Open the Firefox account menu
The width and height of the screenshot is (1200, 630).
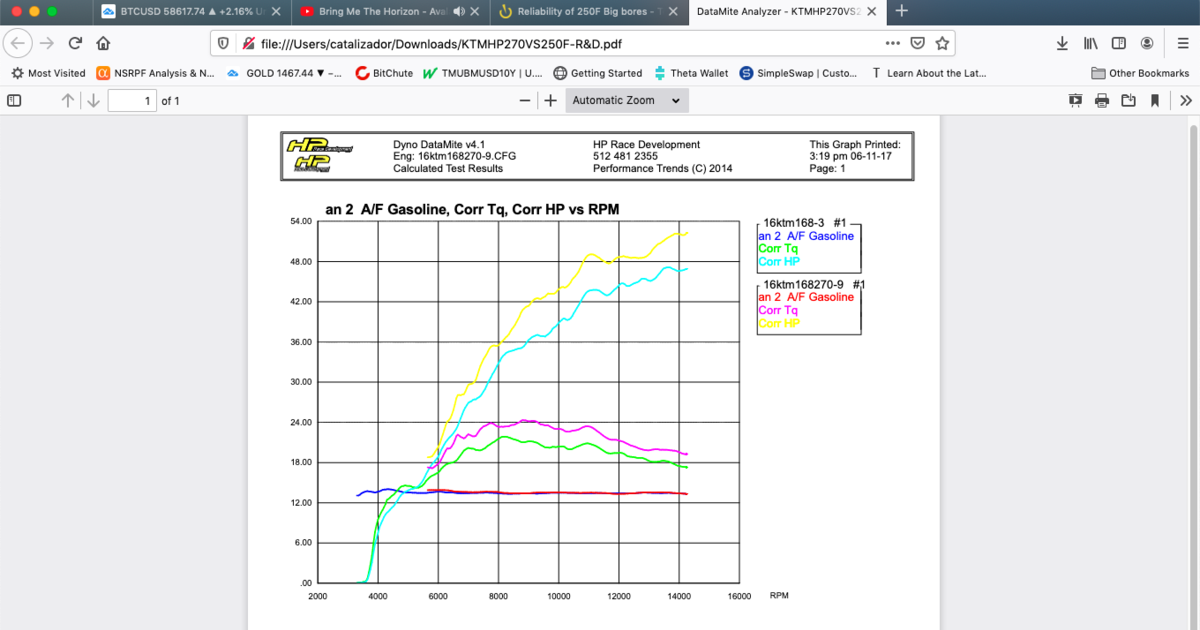[x=1148, y=44]
